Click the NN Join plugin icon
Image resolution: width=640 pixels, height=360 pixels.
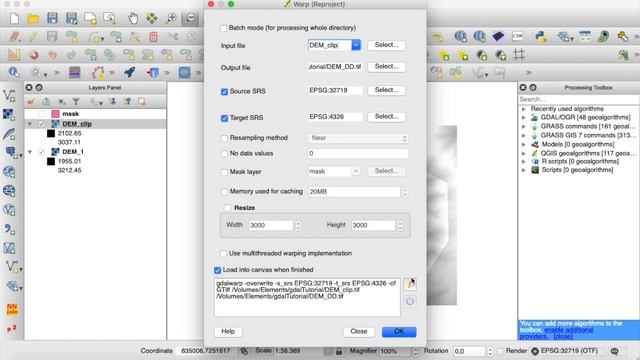click(12, 309)
